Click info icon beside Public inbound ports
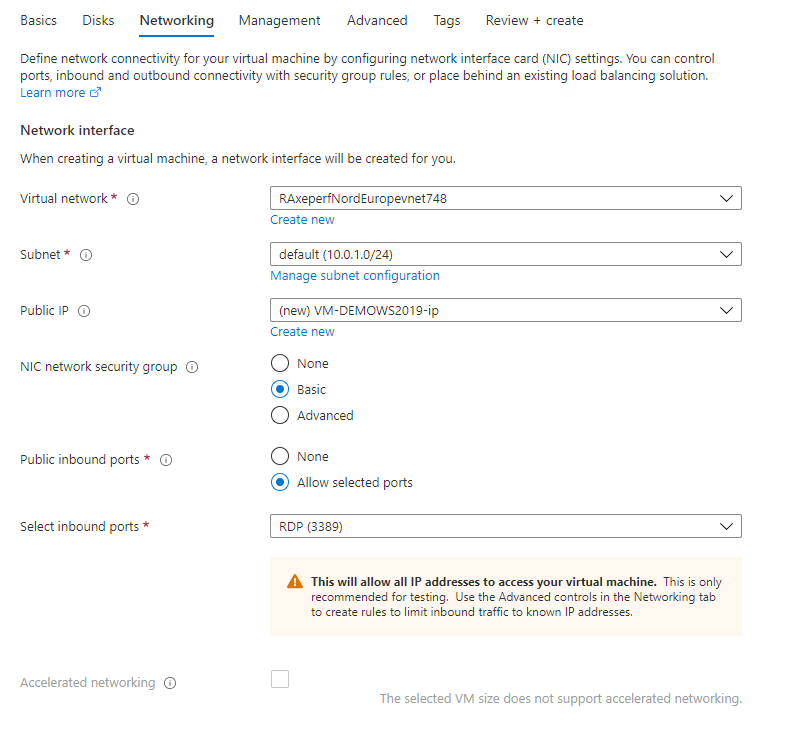Image resolution: width=806 pixels, height=729 pixels. [x=166, y=460]
